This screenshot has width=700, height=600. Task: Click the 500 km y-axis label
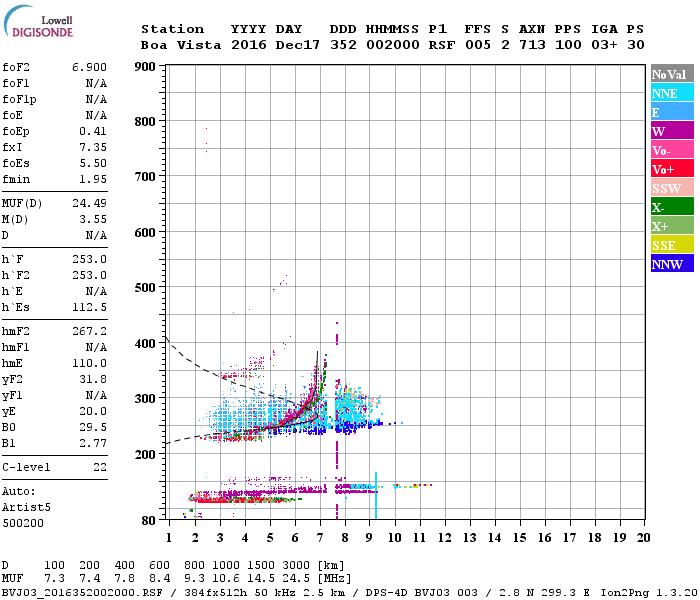coord(145,288)
